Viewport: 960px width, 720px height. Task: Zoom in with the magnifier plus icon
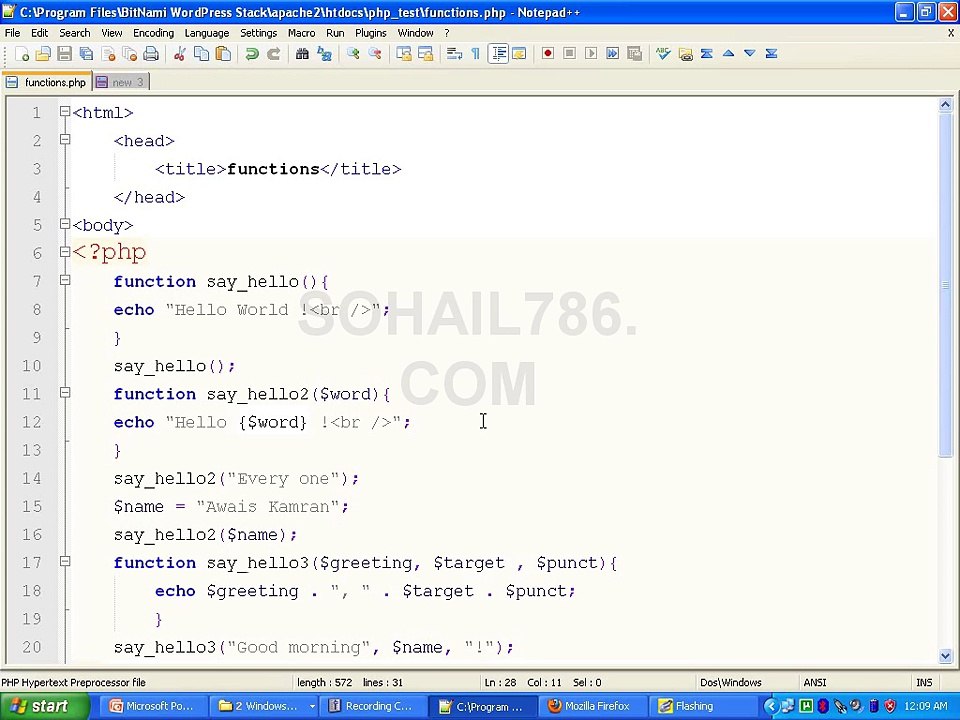(x=353, y=54)
